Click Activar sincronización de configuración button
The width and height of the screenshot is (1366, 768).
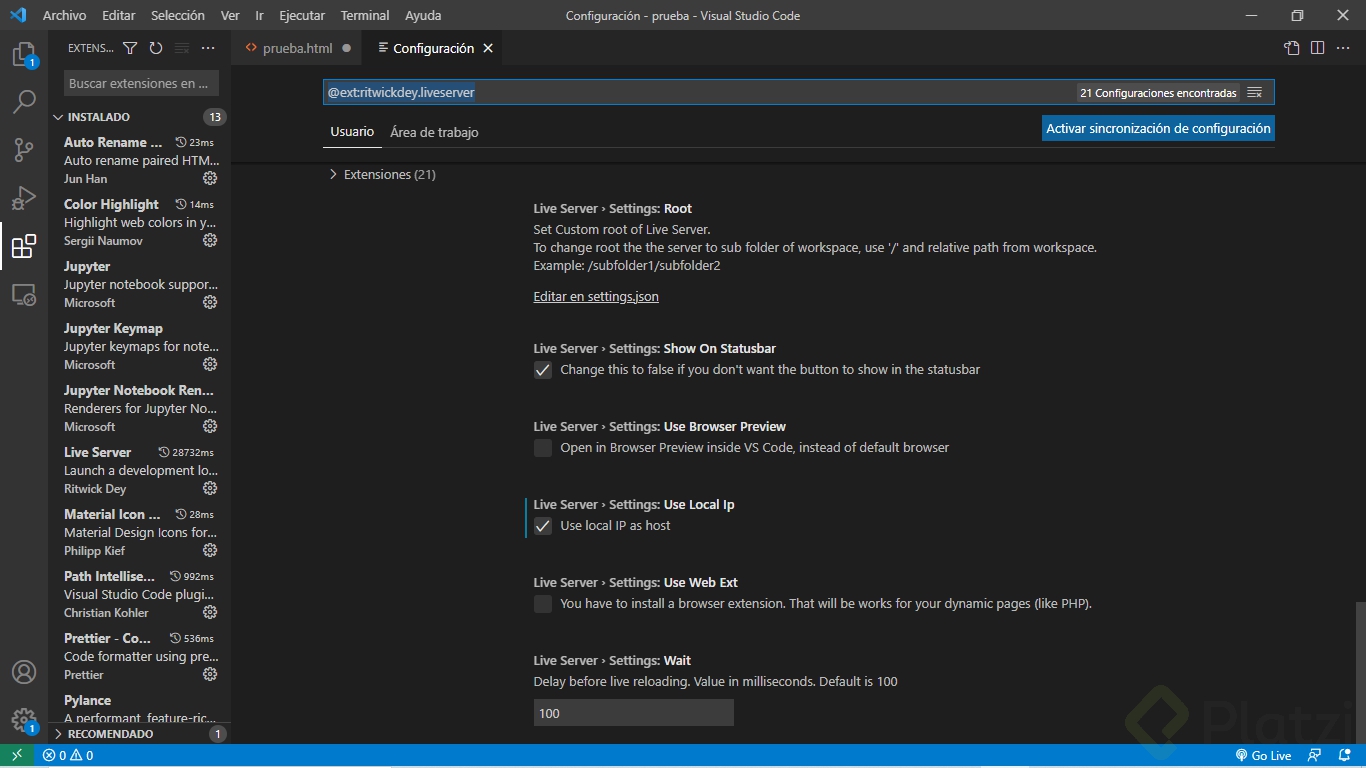point(1158,128)
